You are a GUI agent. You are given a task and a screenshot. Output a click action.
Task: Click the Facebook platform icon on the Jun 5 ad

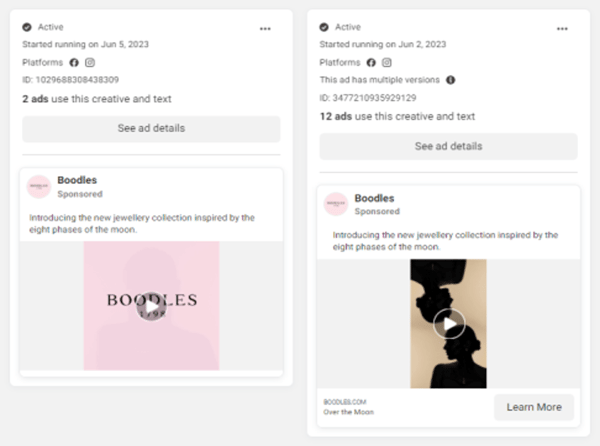[x=74, y=62]
